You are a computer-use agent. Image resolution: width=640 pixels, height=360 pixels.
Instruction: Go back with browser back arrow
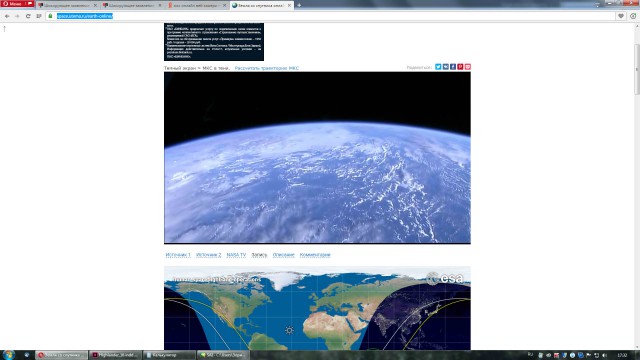coord(7,16)
